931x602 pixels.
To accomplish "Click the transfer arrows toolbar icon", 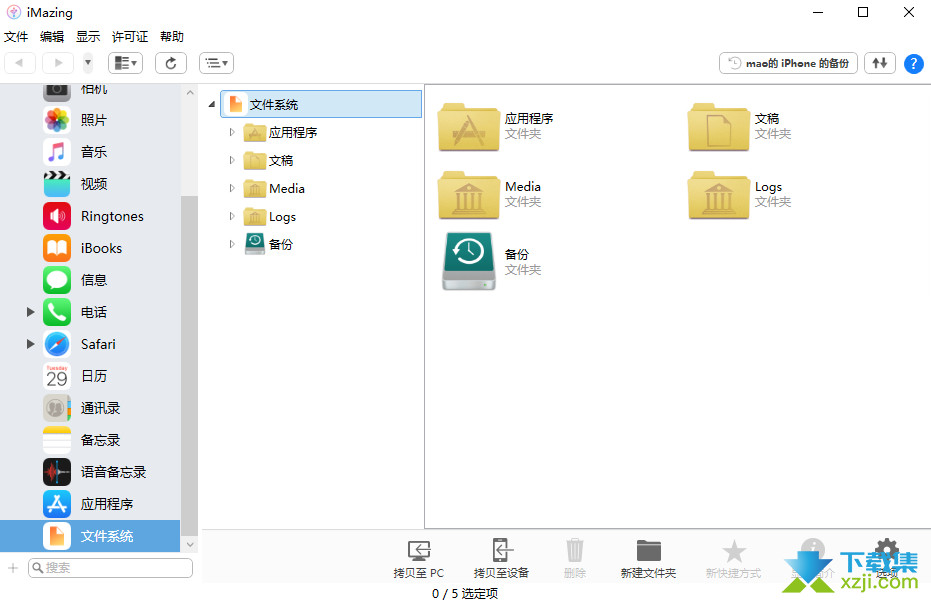I will pos(879,63).
